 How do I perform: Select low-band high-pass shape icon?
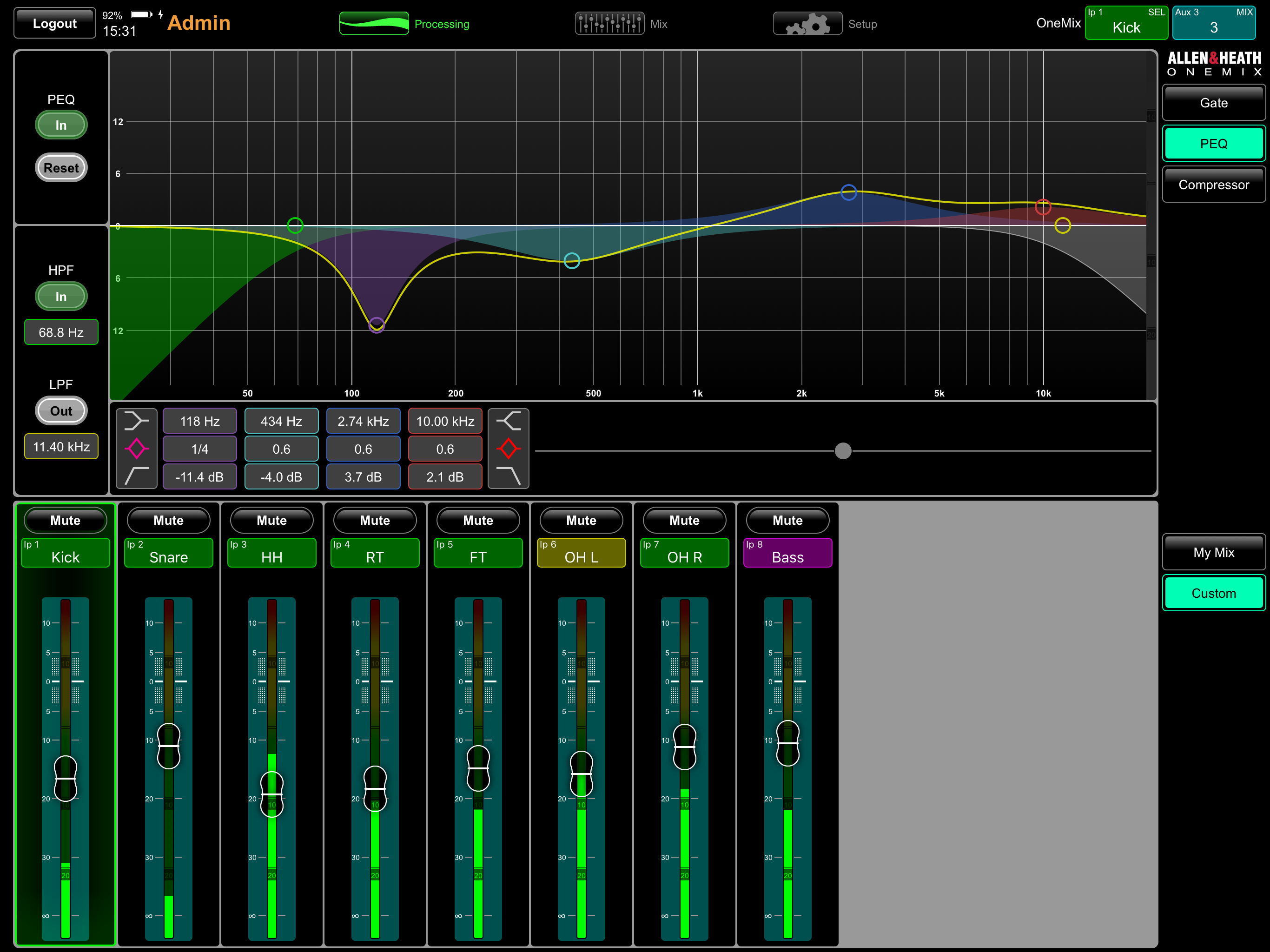[137, 476]
